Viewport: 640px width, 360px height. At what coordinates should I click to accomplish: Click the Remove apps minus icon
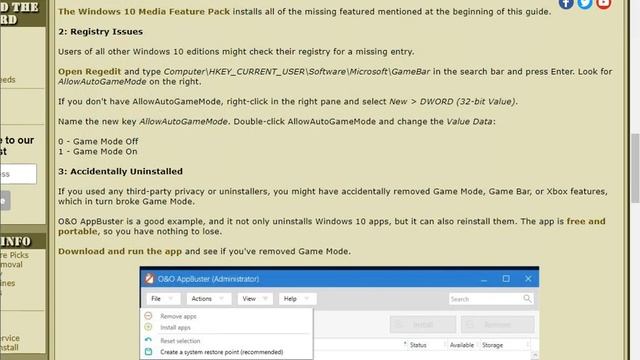[x=148, y=316]
